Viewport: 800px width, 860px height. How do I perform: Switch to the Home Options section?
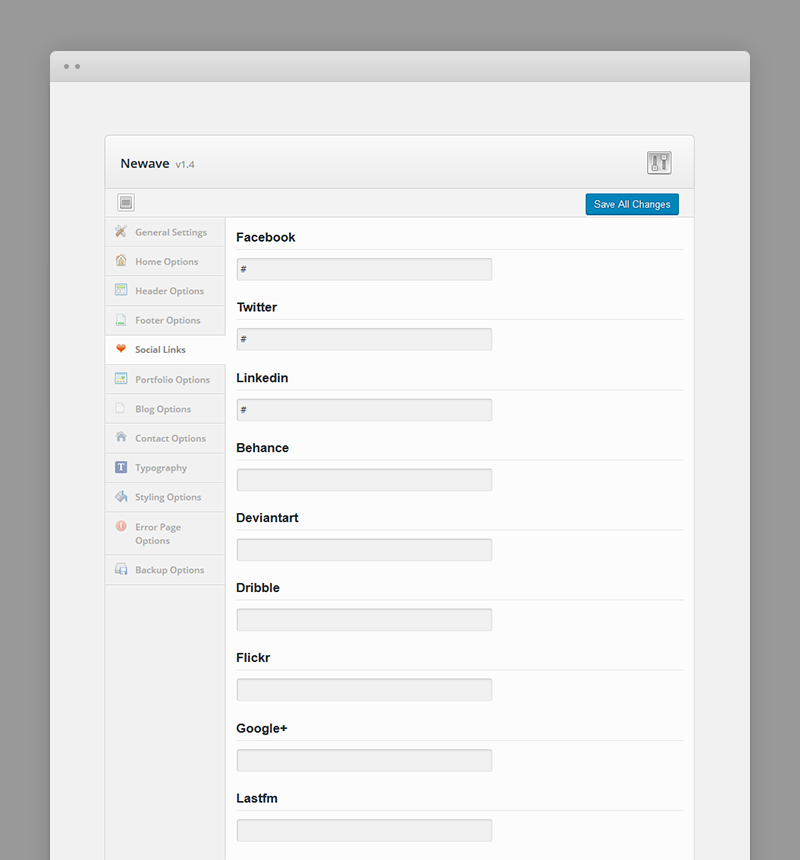[x=165, y=262]
